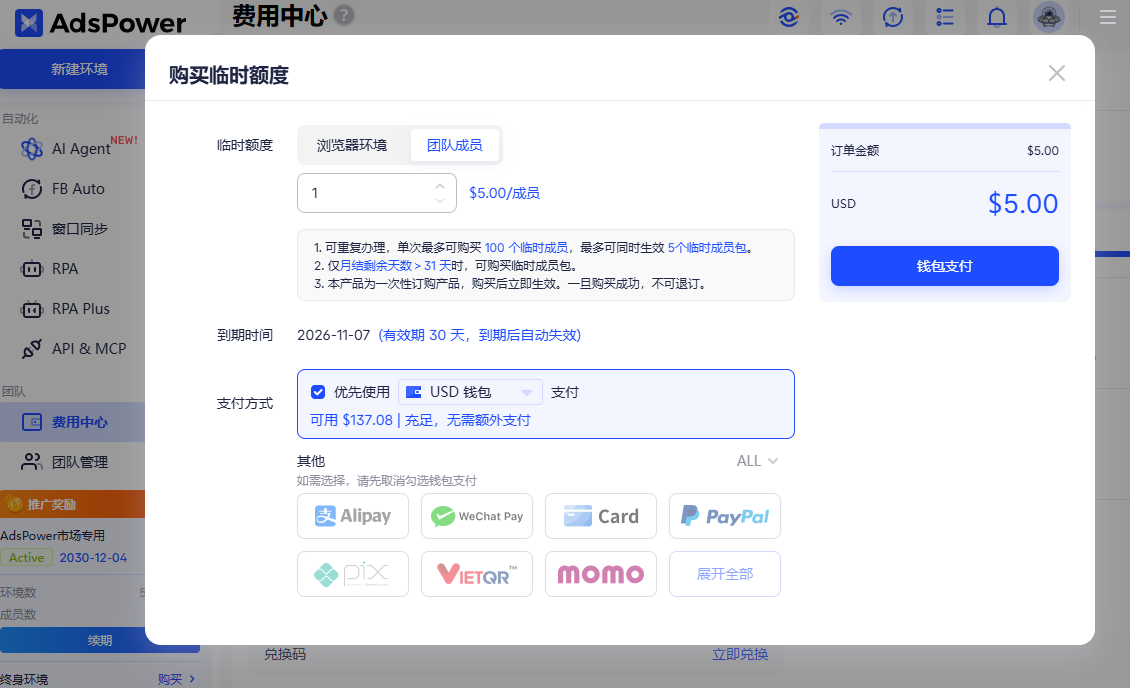The image size is (1130, 688).
Task: Click the circular upload update icon
Action: point(893,17)
